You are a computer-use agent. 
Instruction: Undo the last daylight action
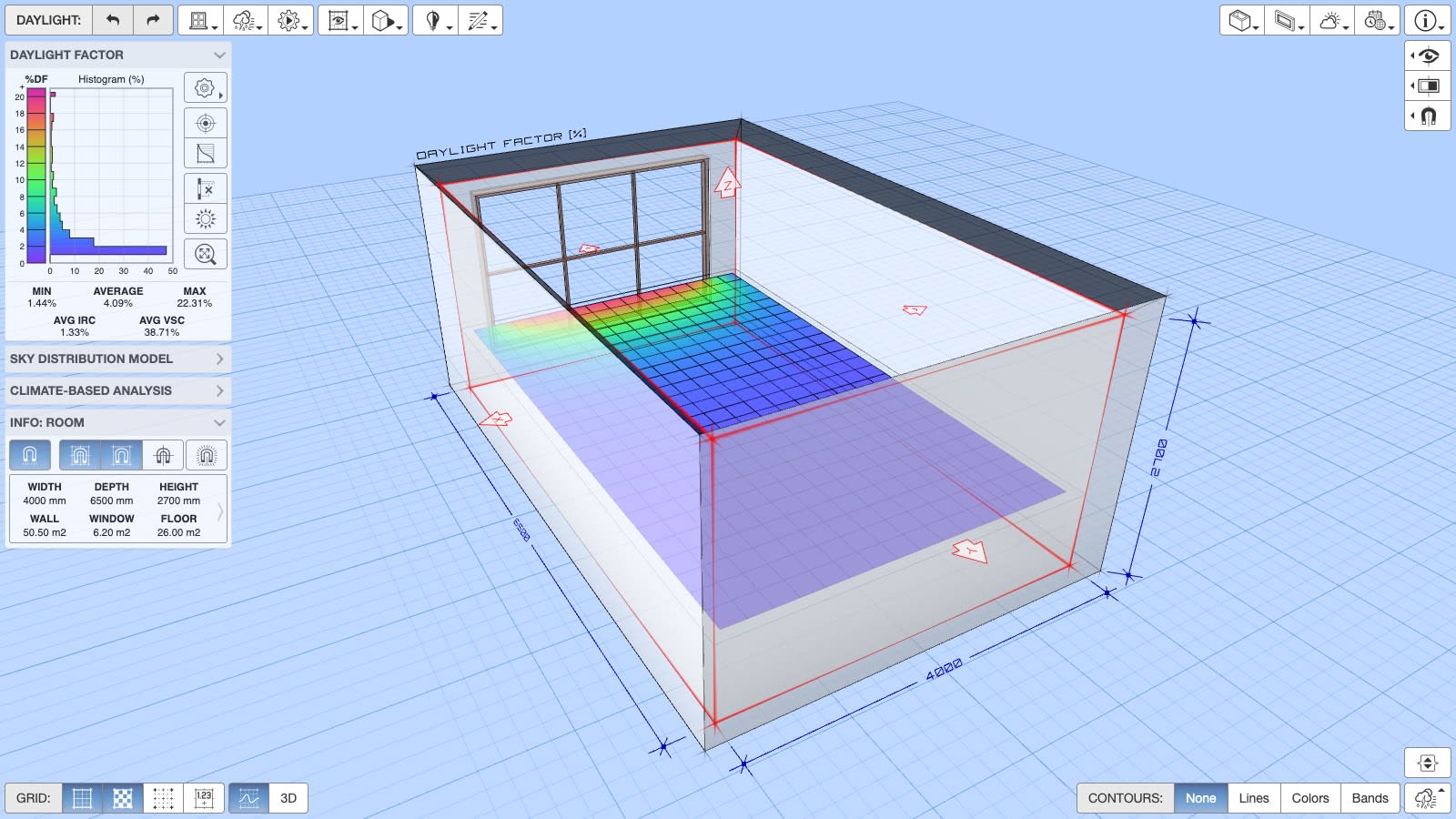click(x=113, y=20)
